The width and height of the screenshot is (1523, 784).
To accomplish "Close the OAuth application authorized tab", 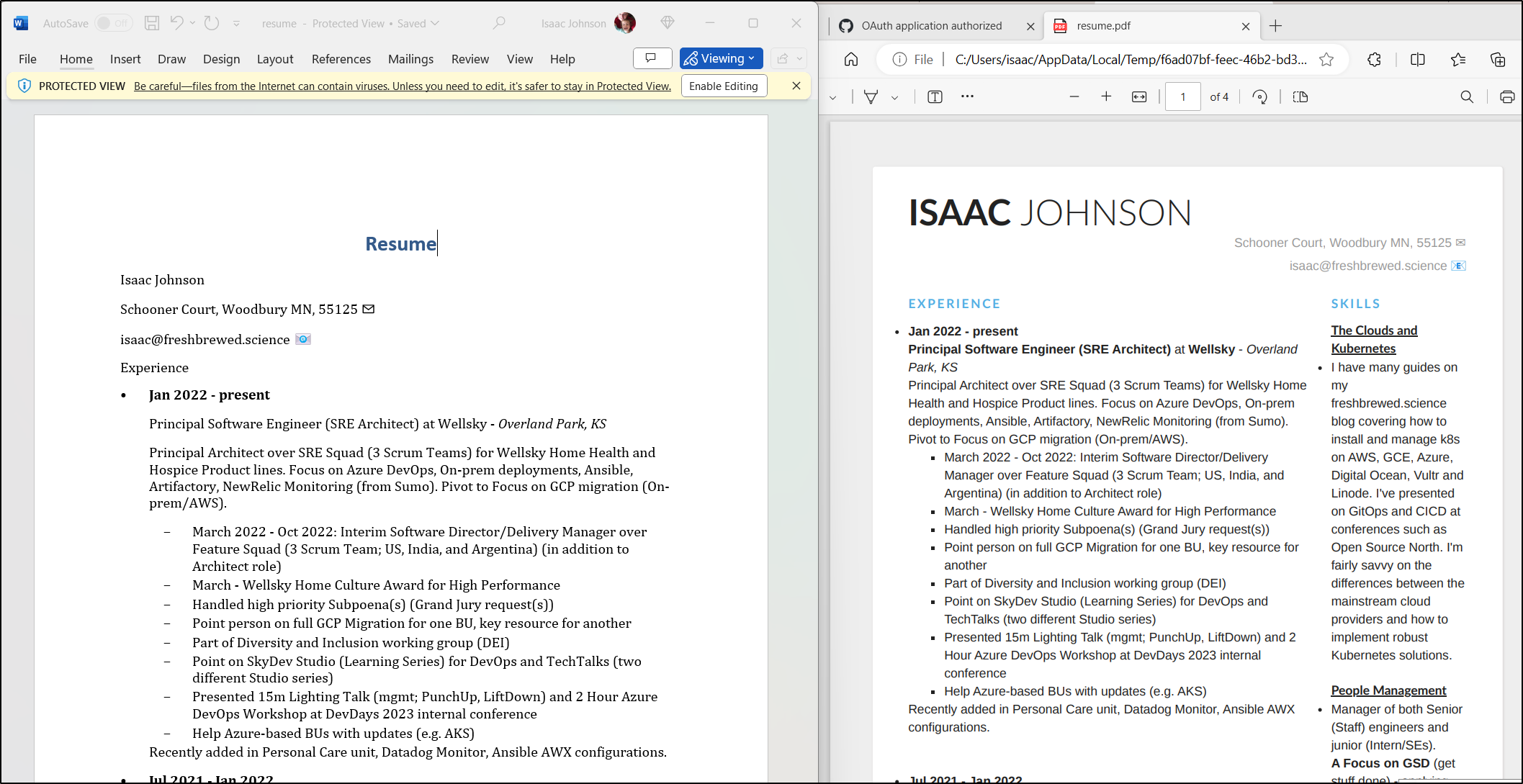I will pyautogui.click(x=1030, y=26).
